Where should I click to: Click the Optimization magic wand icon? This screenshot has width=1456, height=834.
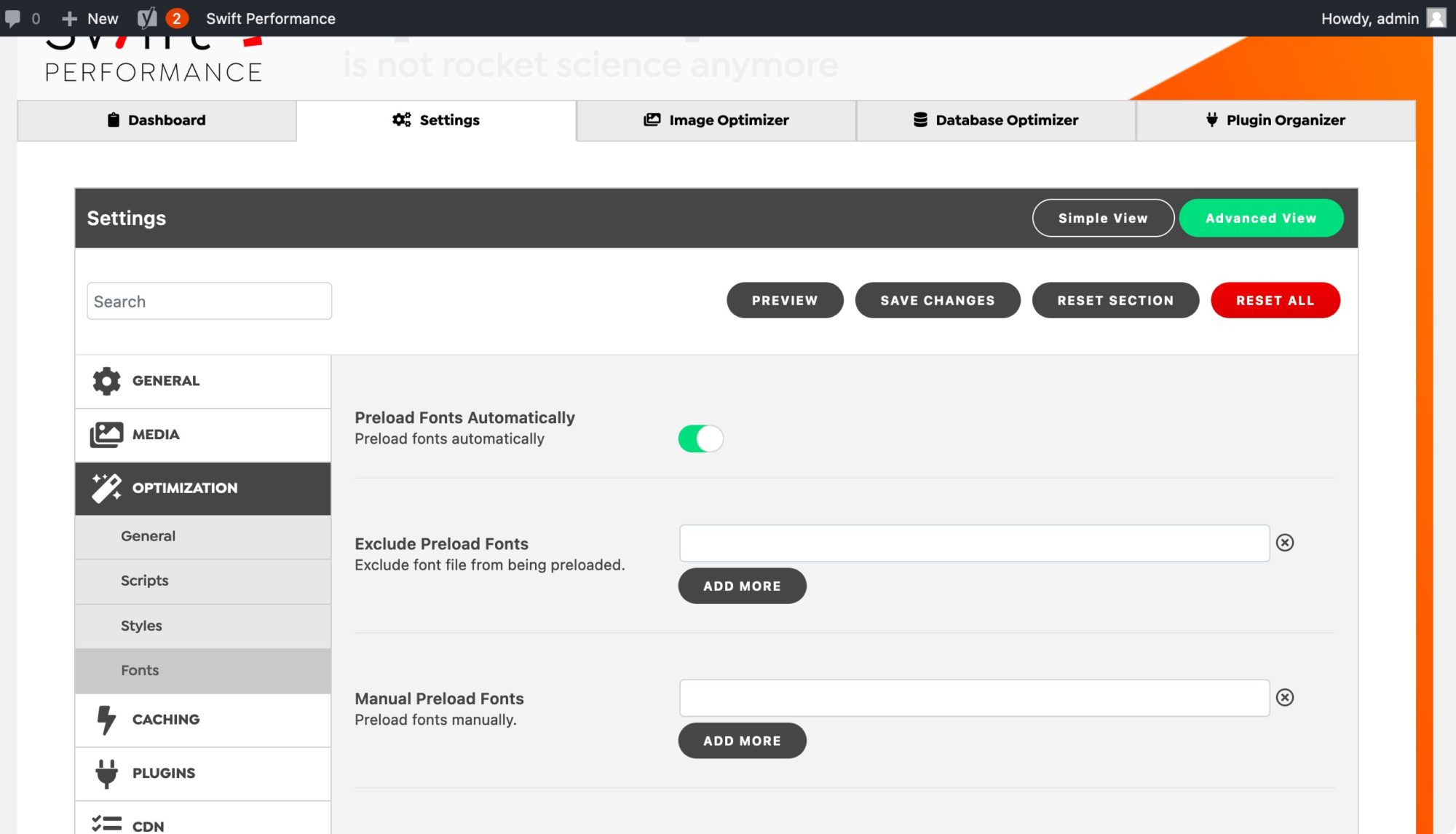tap(106, 488)
